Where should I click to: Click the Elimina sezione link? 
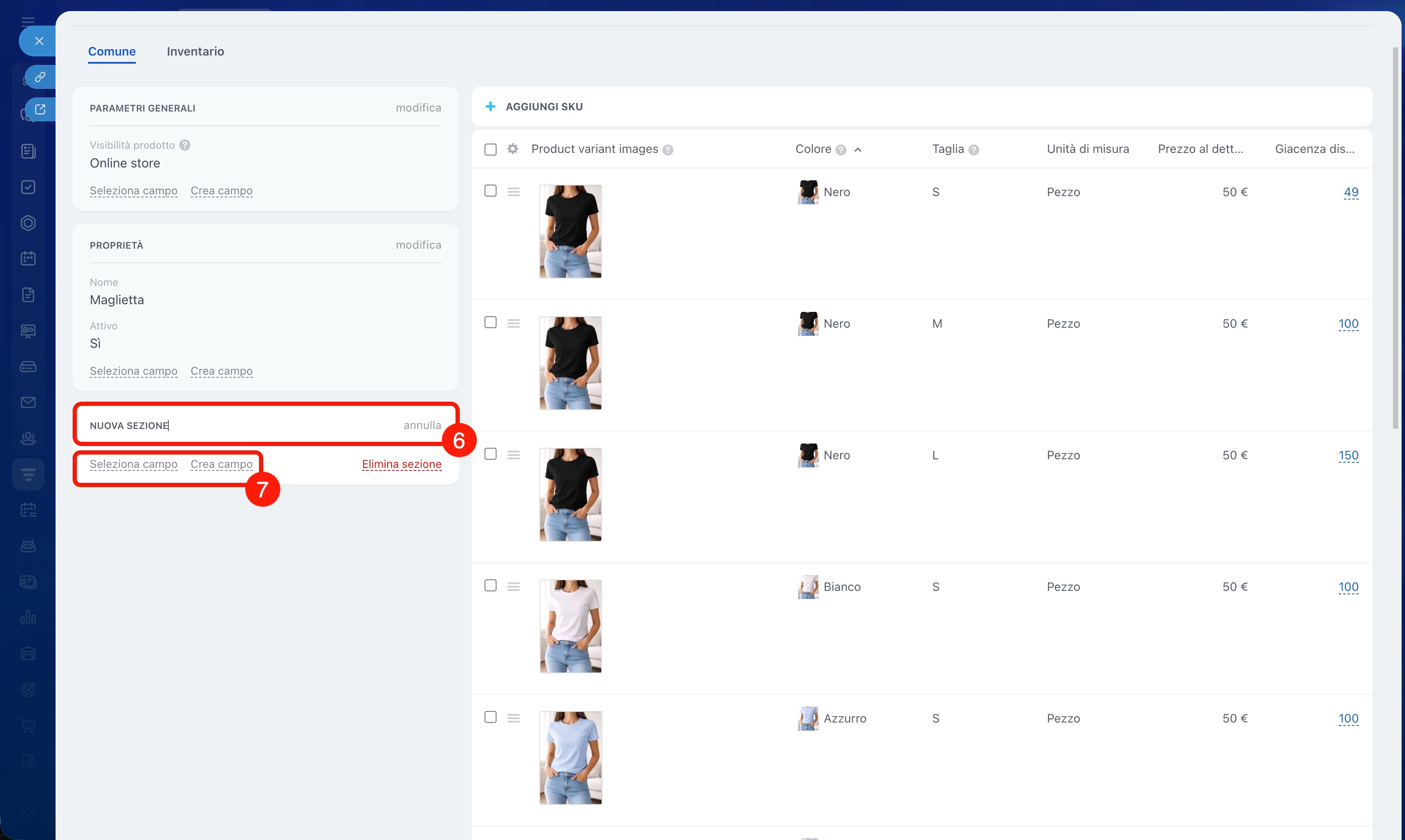(401, 464)
